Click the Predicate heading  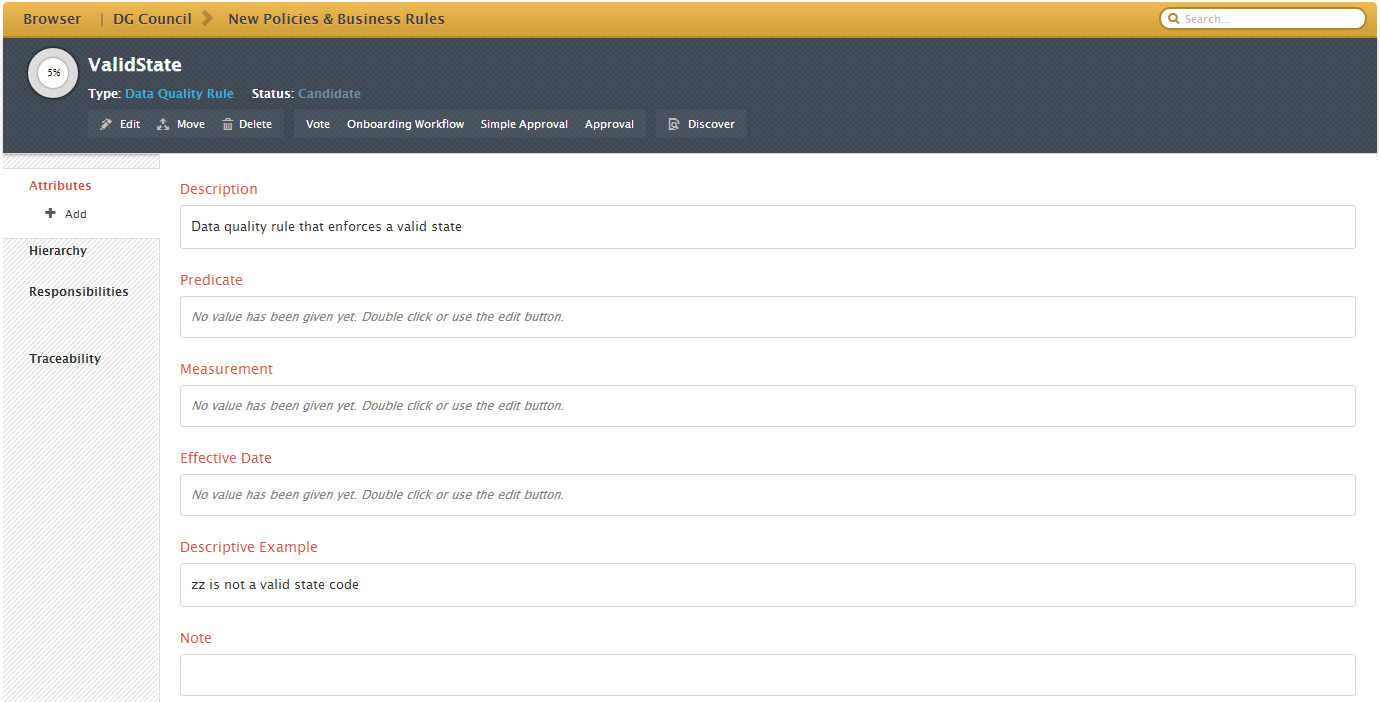point(211,280)
